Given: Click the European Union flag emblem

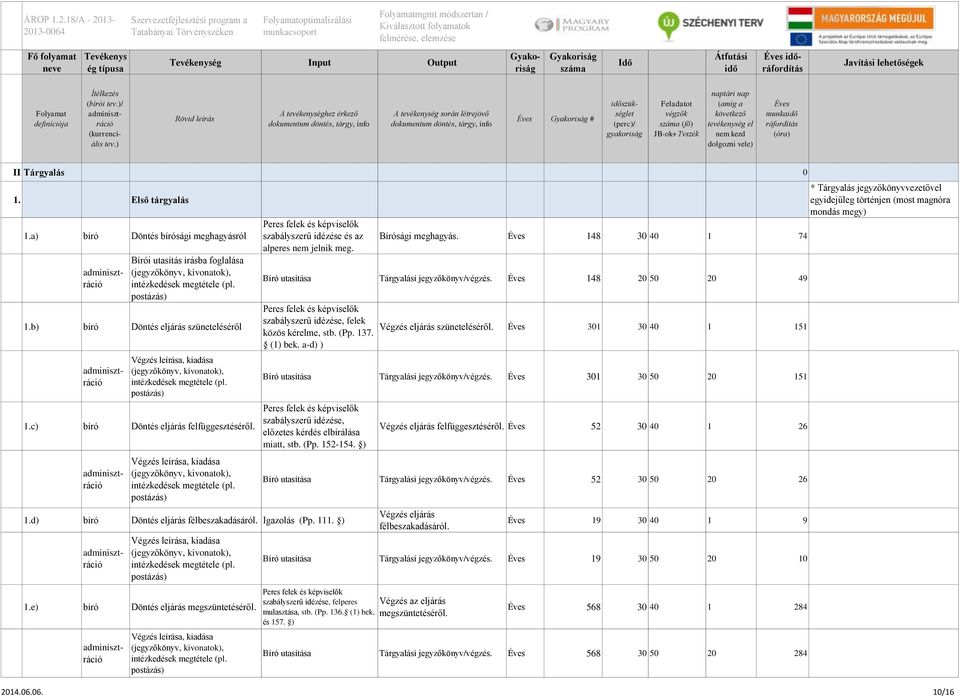Looking at the screenshot, I should 800,39.
